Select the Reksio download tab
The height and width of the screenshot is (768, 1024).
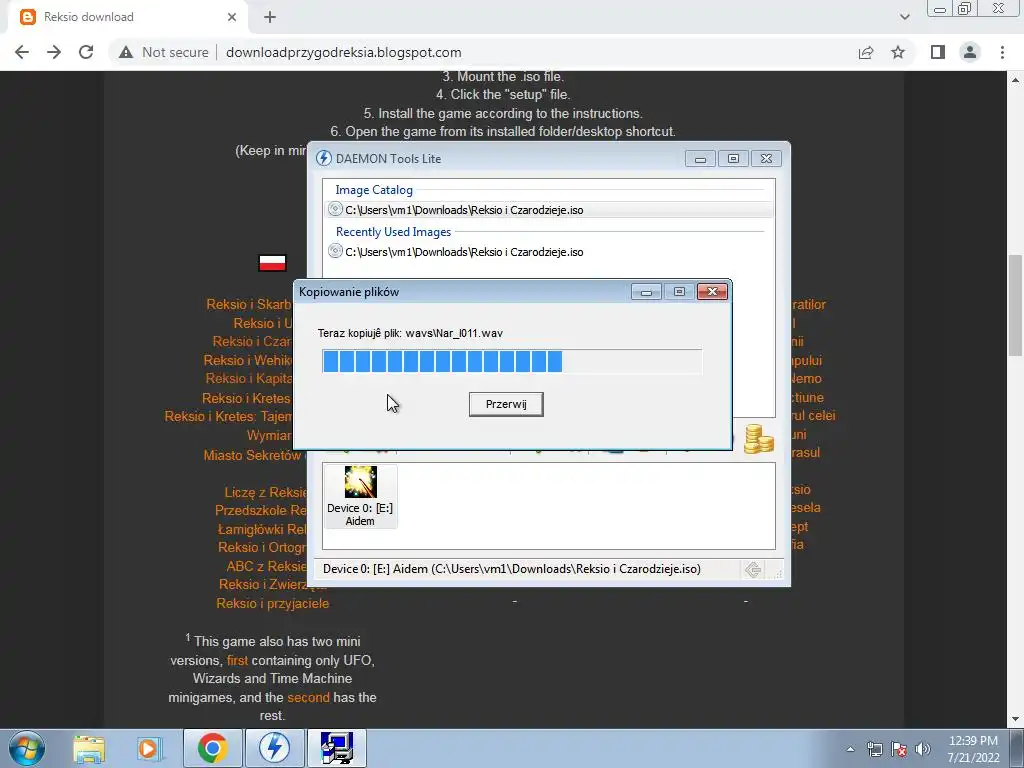[x=127, y=17]
